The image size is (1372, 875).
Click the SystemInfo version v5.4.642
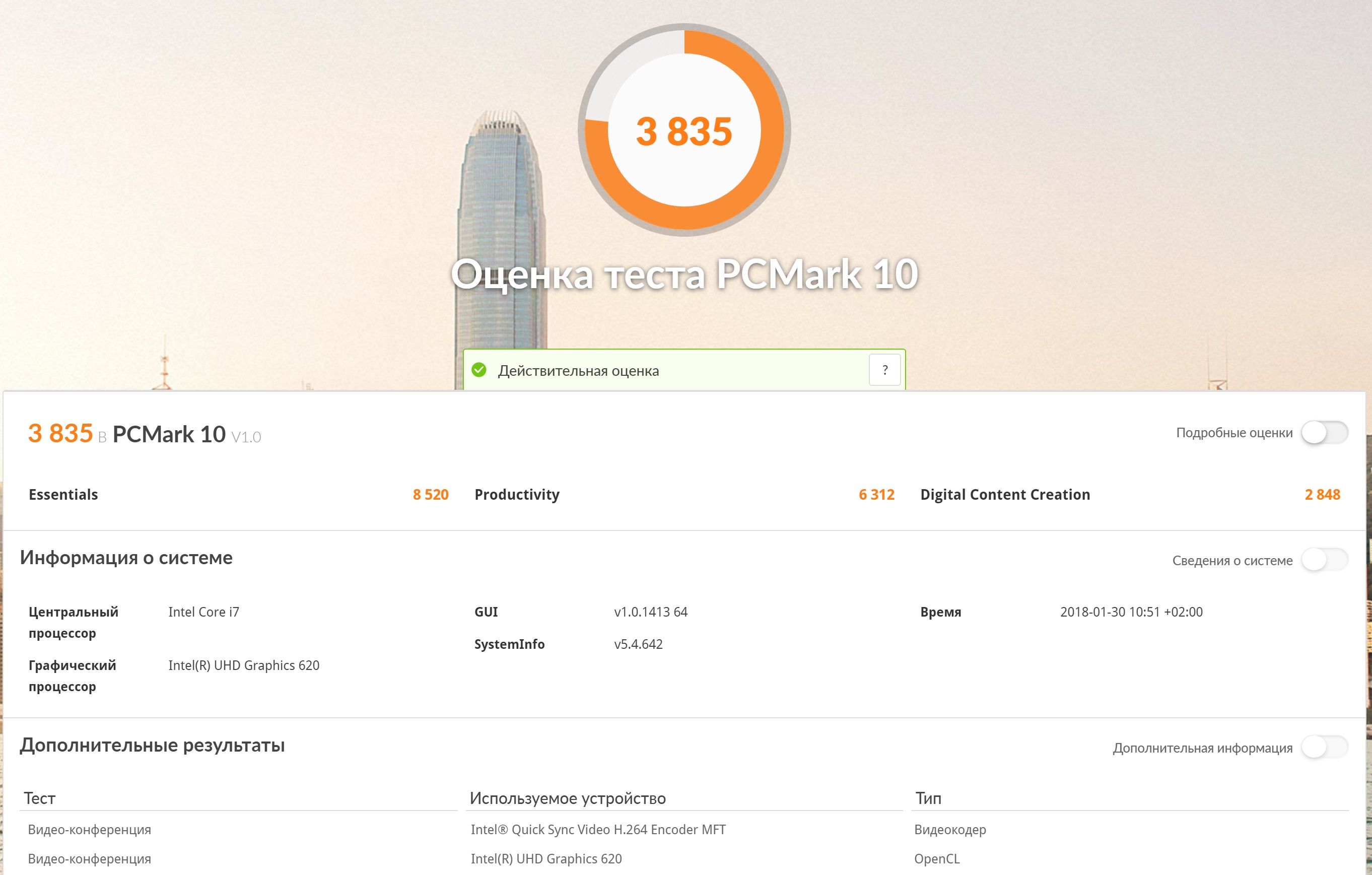[x=638, y=644]
